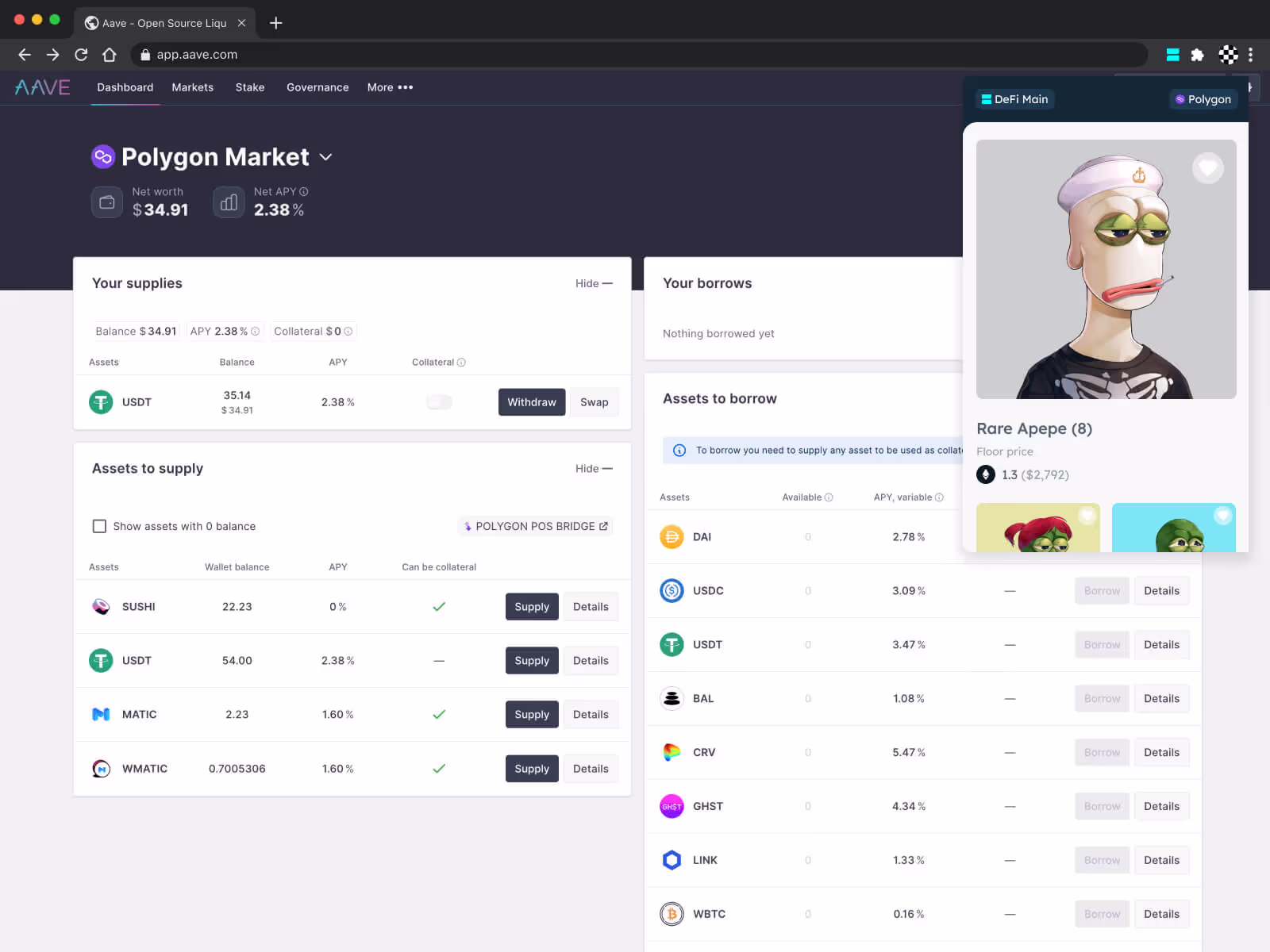Open a new browser tab

pos(276,23)
